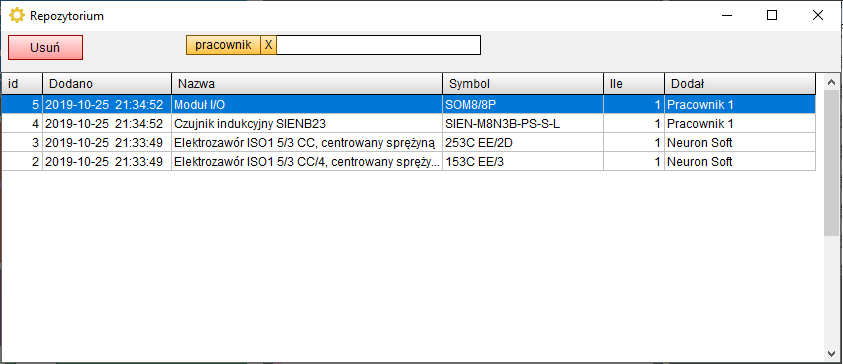Viewport: 843px width, 364px height.
Task: Click the Repozytorium gear window icon
Action: click(17, 16)
